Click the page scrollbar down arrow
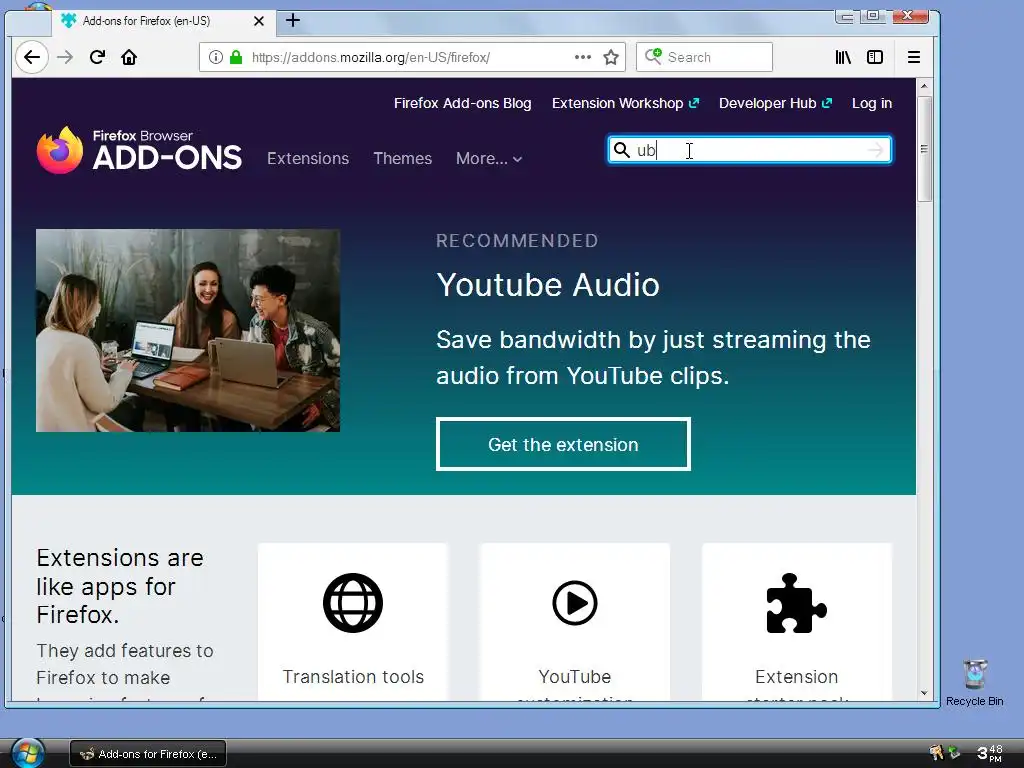The image size is (1024, 768). [x=923, y=693]
